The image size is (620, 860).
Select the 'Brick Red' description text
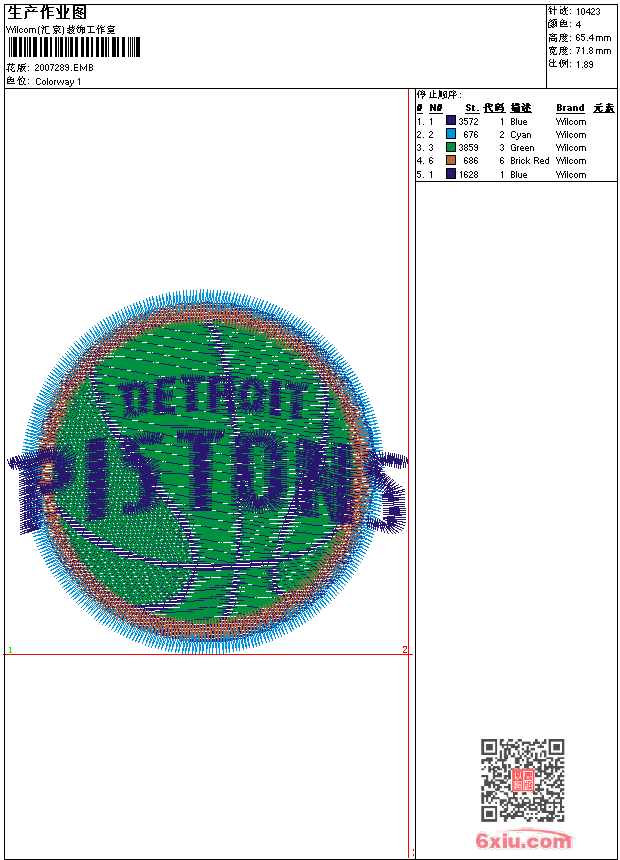click(529, 161)
